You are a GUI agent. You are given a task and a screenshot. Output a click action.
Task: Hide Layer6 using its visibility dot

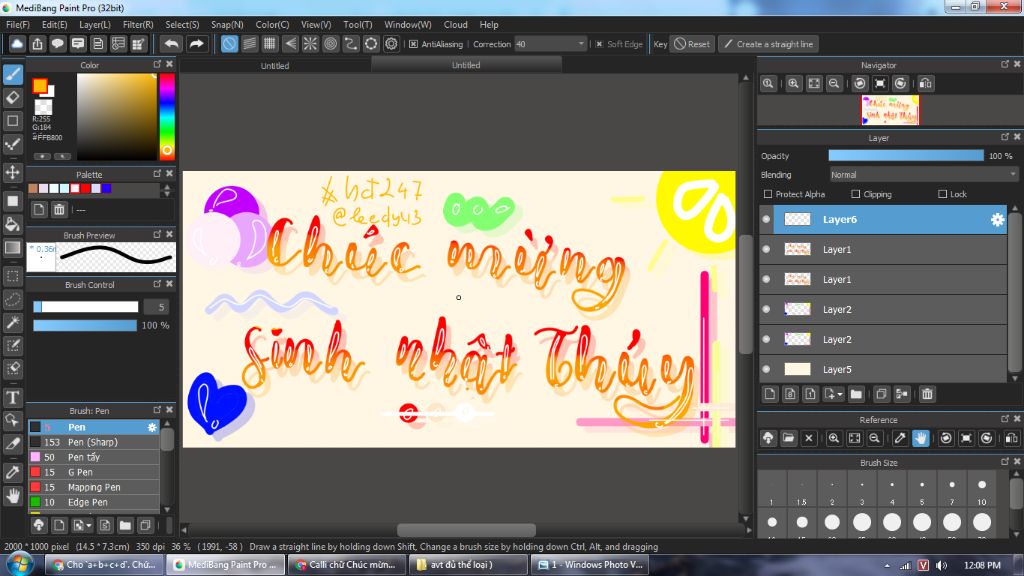[x=767, y=219]
